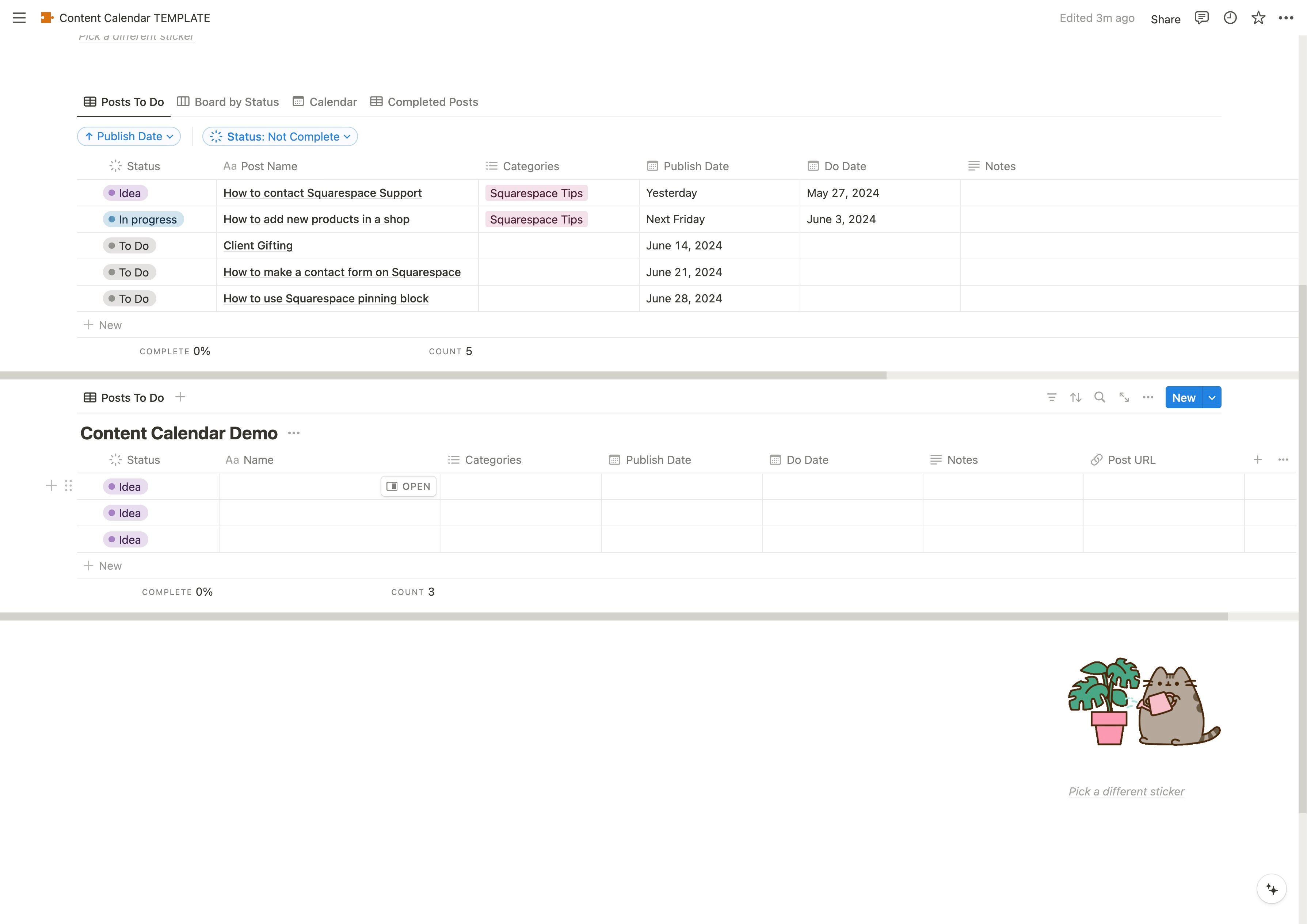Screen dimensions: 1307x924
Task: Open the blue New button dropdown arrow
Action: pyautogui.click(x=1212, y=397)
